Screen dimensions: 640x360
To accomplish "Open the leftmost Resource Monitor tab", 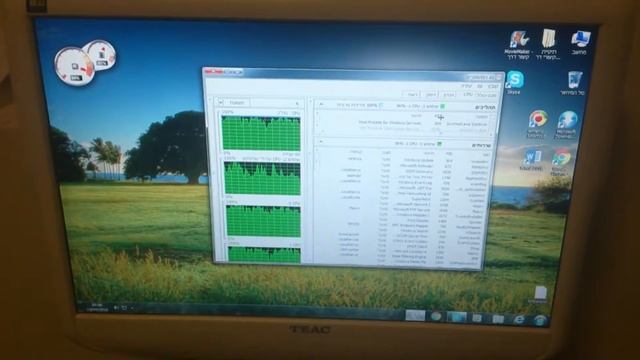I will pyautogui.click(x=412, y=95).
